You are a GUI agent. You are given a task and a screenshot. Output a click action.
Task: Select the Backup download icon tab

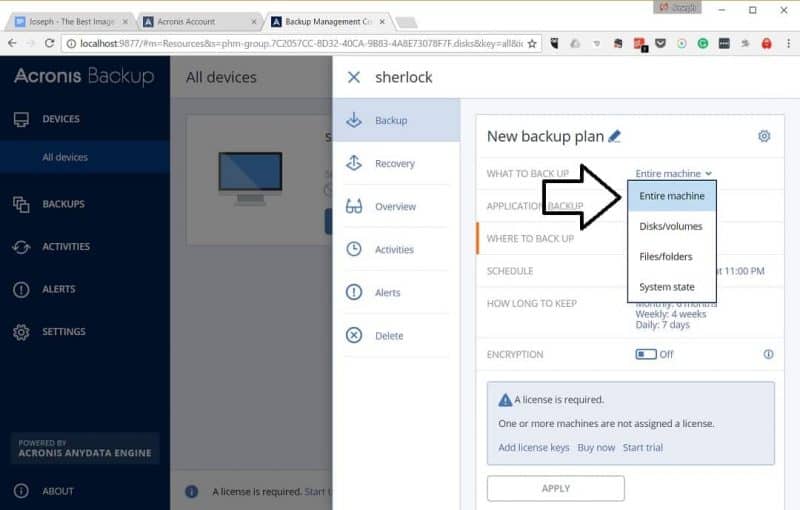click(x=354, y=120)
